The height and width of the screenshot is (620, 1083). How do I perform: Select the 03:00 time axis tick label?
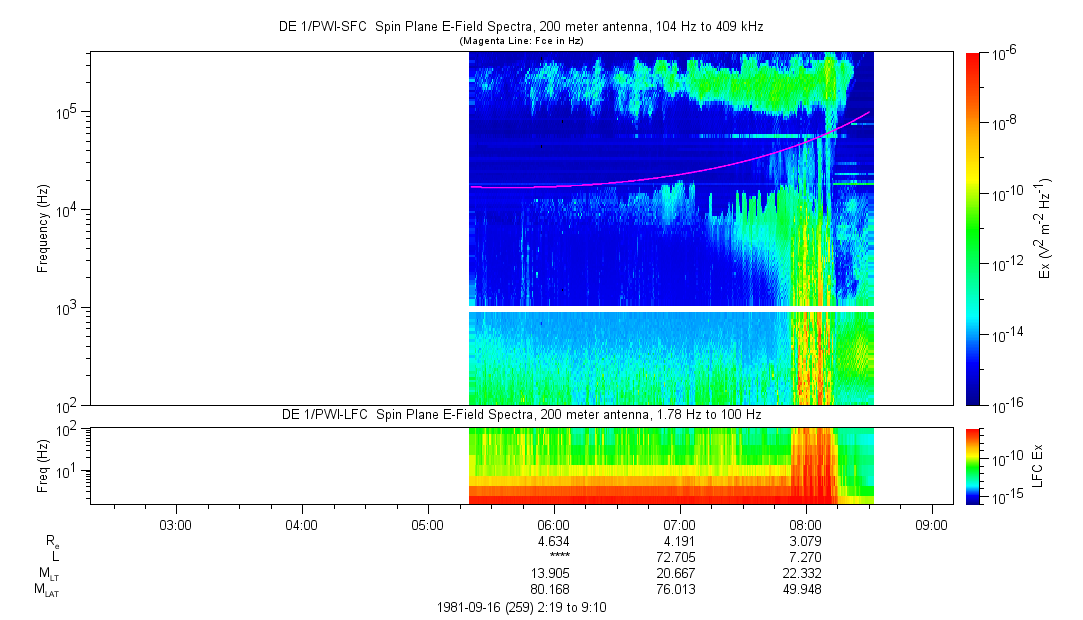[x=175, y=524]
